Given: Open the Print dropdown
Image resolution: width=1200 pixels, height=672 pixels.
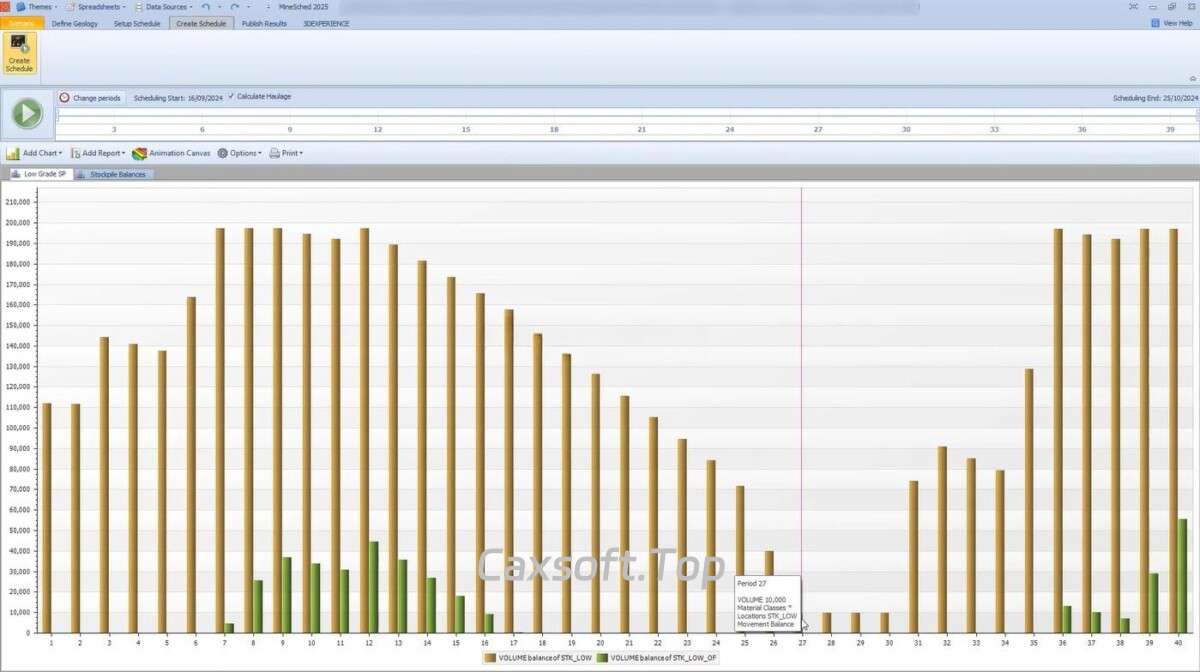Looking at the screenshot, I should [x=285, y=154].
